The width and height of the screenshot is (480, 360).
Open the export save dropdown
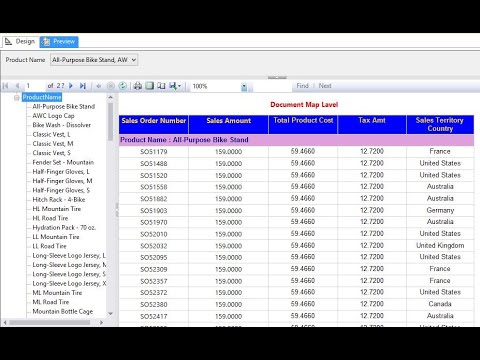click(175, 86)
